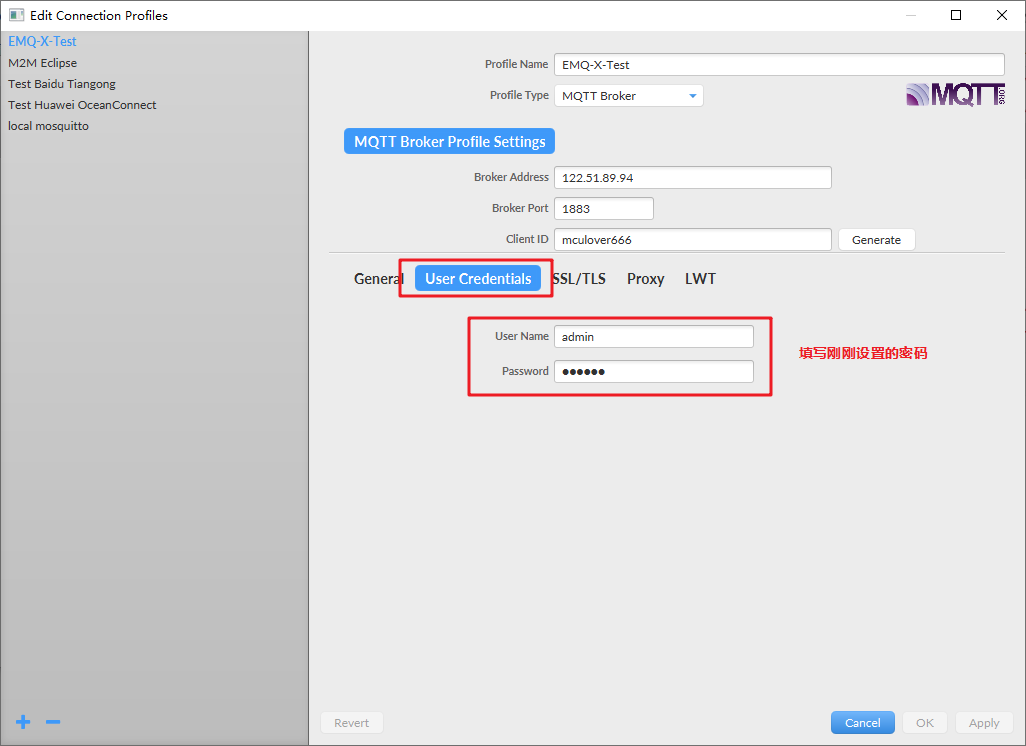Switch to the General tab
Screen dimensions: 1026x746
tap(378, 279)
